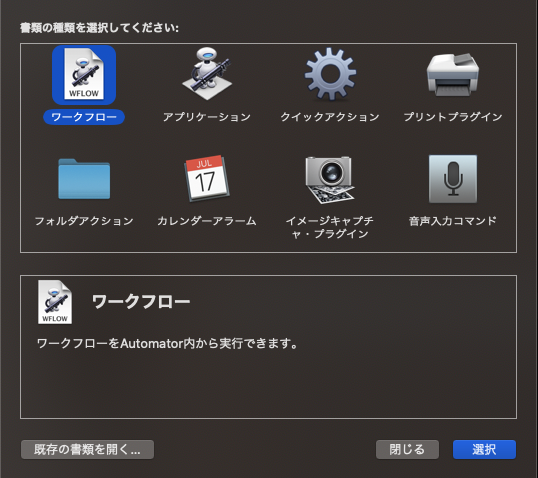Pick the 音声入力コマンド microphone icon
Screen dimensions: 538x478
click(x=453, y=179)
